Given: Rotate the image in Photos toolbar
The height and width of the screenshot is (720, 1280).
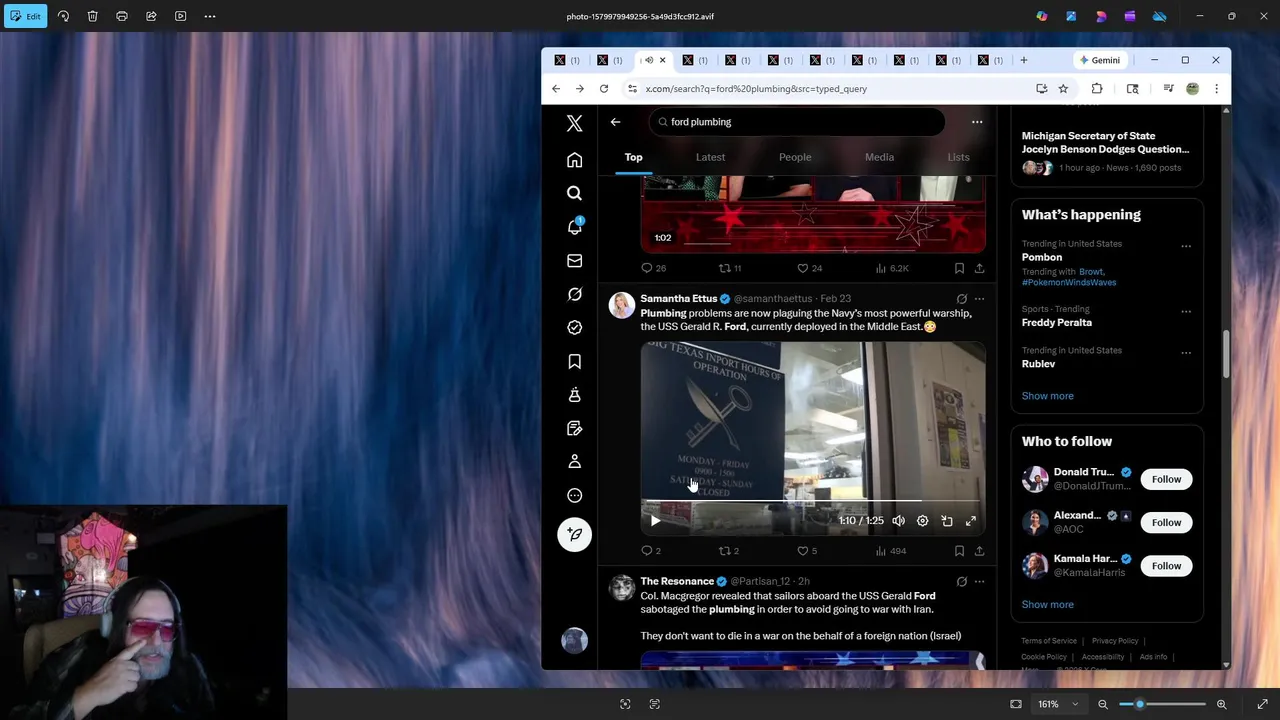Looking at the screenshot, I should (63, 16).
